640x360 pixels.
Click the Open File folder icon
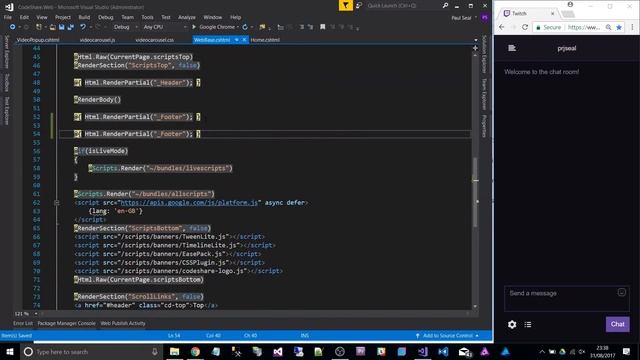pos(52,27)
